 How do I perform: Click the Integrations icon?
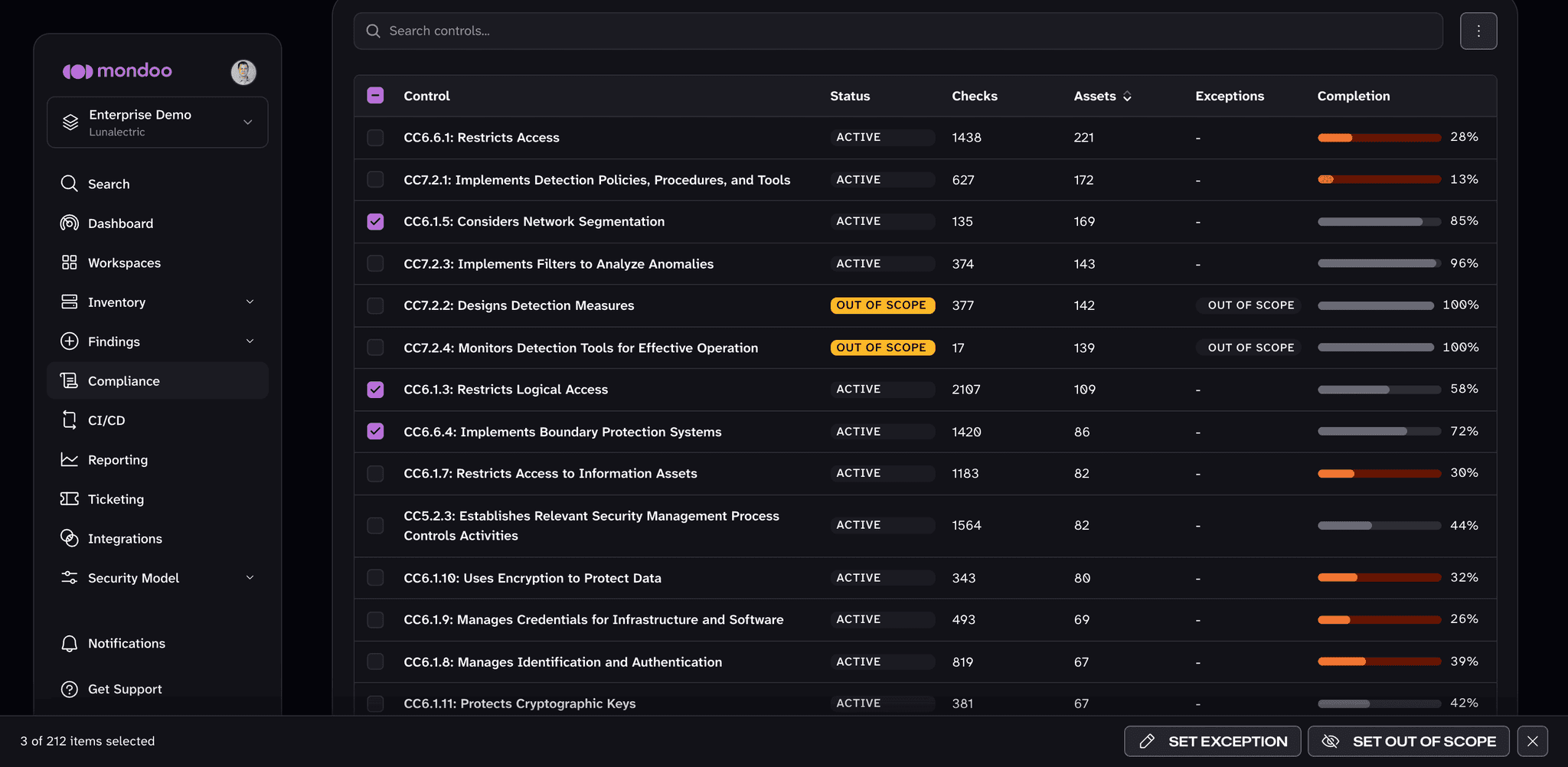[x=70, y=538]
